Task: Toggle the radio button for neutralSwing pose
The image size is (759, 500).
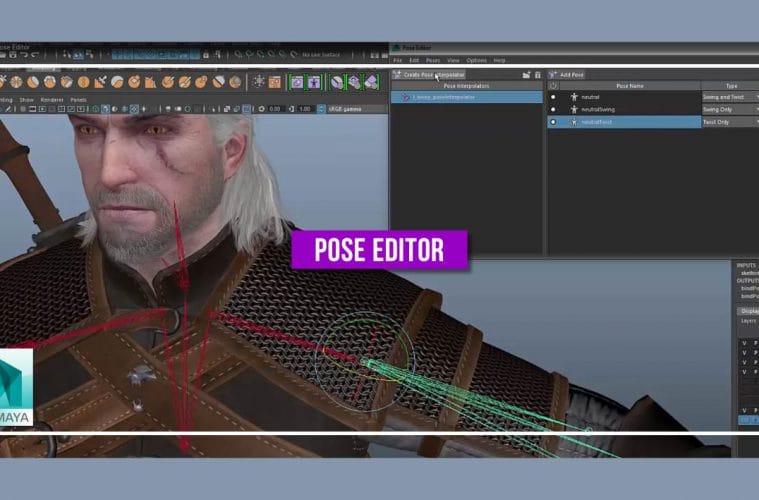Action: (553, 109)
